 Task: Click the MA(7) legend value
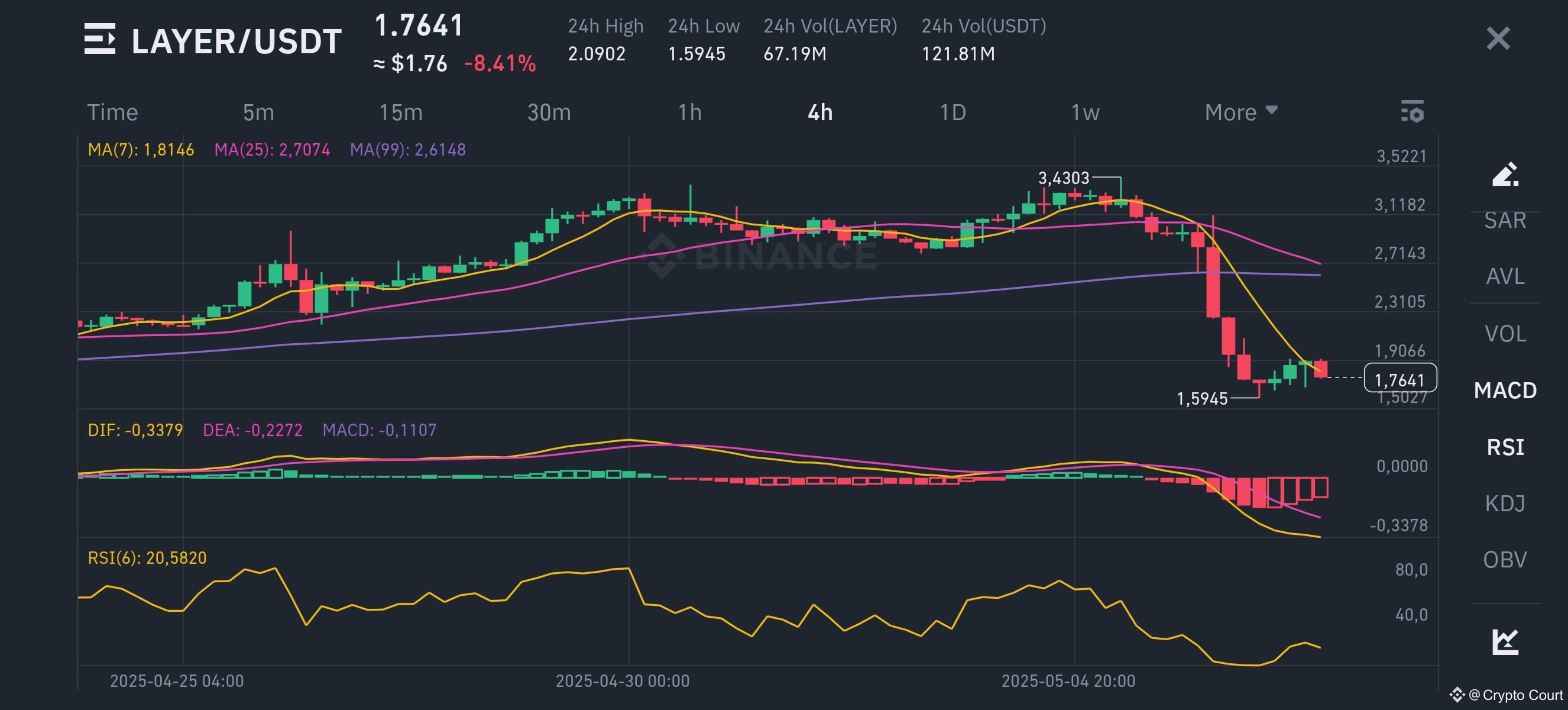[x=141, y=150]
